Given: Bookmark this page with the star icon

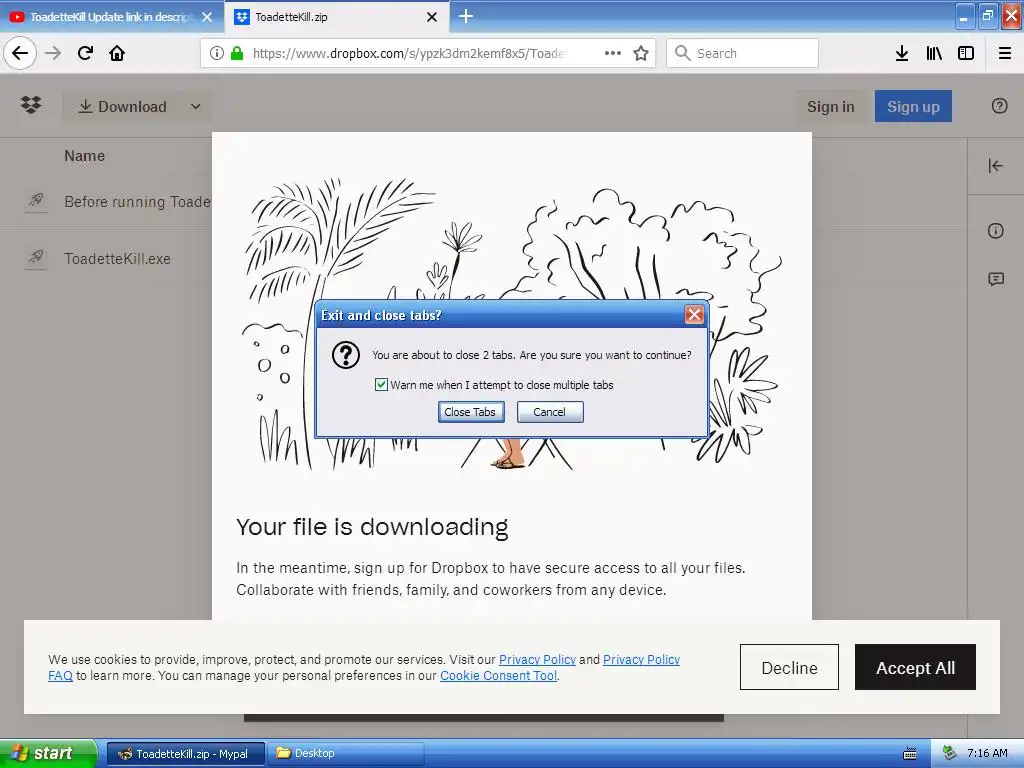Looking at the screenshot, I should click(x=641, y=53).
